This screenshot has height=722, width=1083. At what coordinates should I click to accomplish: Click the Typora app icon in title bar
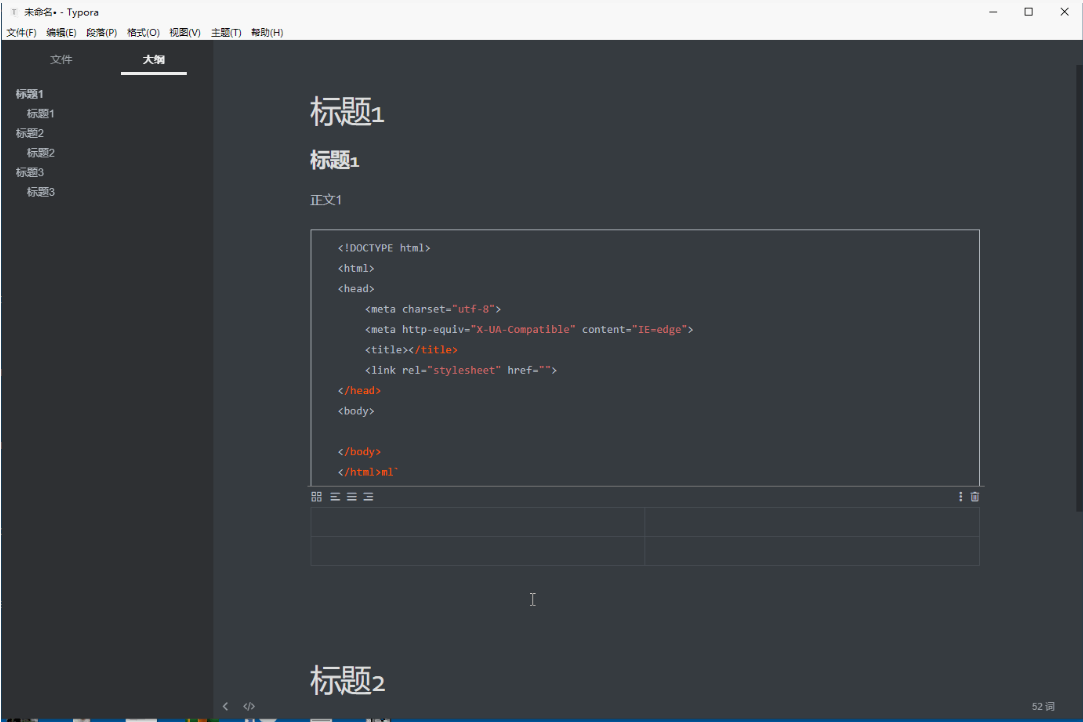[x=14, y=12]
